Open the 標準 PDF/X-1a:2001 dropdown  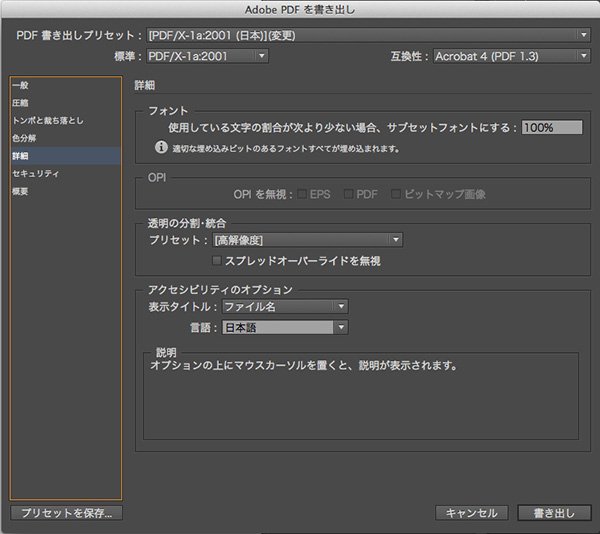pyautogui.click(x=207, y=56)
